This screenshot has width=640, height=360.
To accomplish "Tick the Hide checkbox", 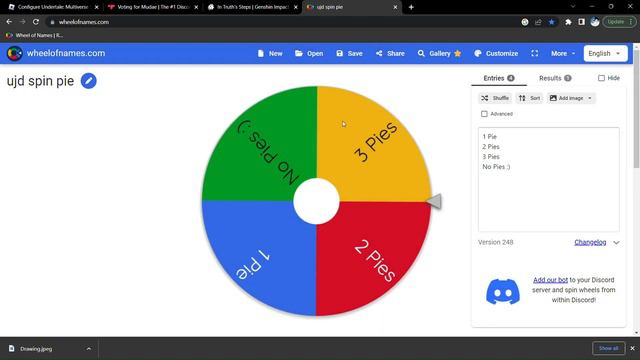I will [x=601, y=78].
